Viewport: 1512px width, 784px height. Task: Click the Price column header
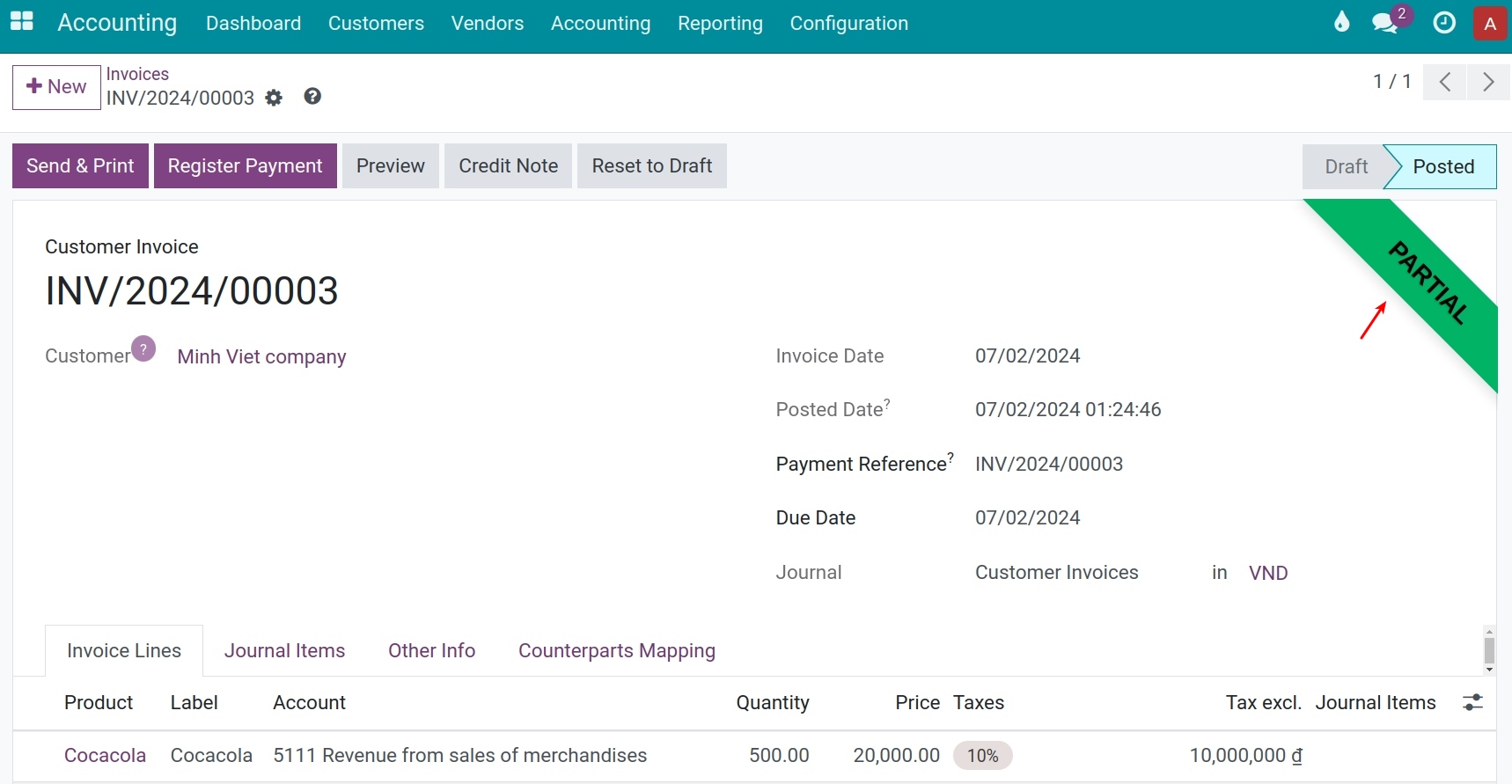[918, 702]
